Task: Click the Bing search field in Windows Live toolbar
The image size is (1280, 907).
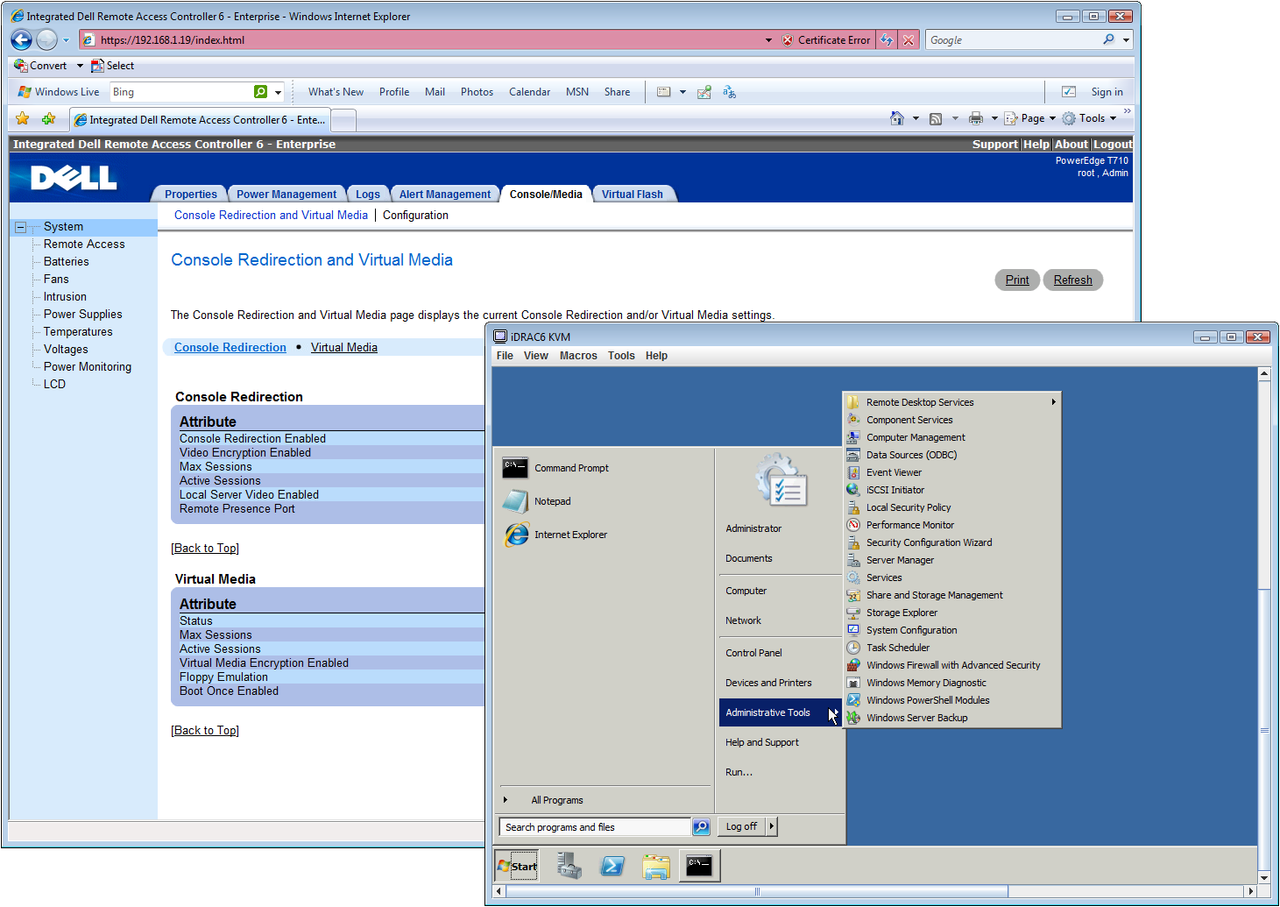Action: (x=180, y=92)
